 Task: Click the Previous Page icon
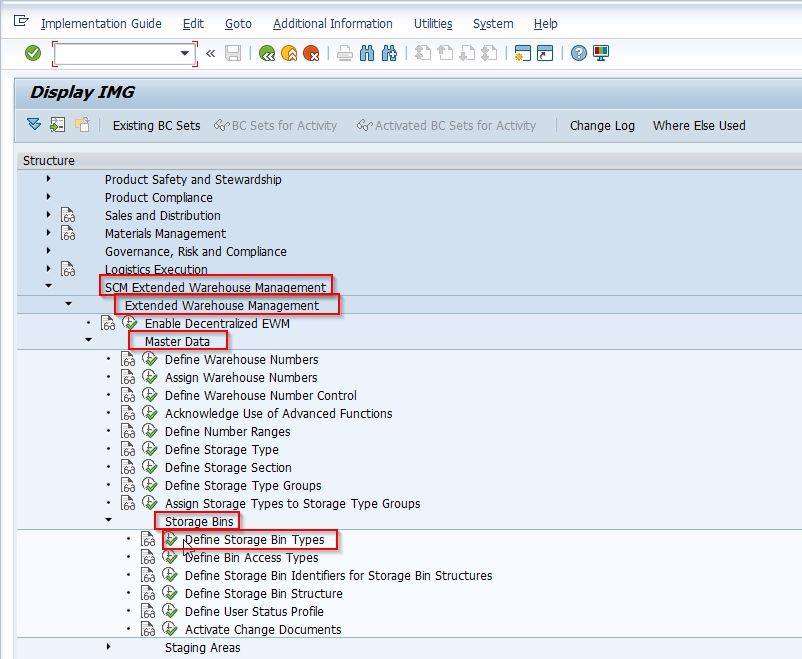coord(445,53)
